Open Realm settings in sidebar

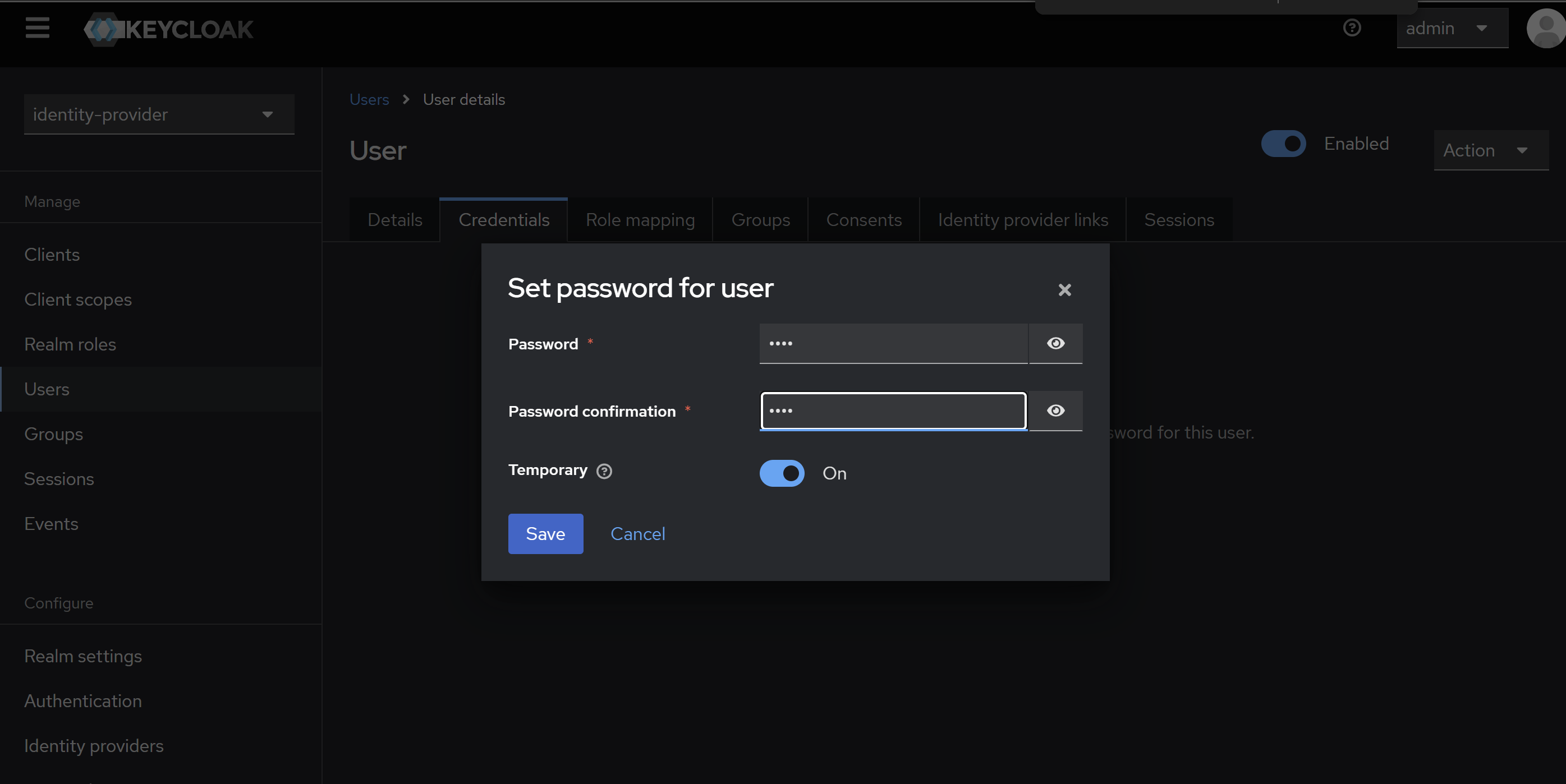82,656
